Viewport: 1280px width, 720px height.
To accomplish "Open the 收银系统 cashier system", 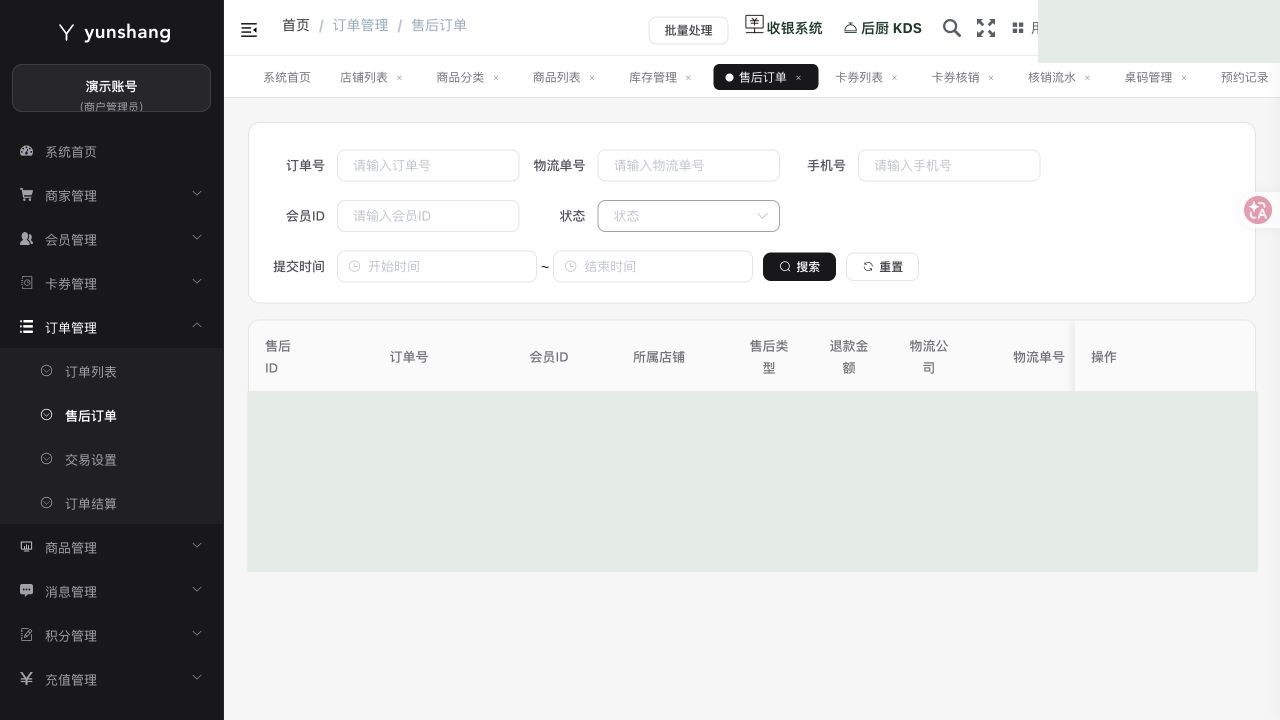I will [x=784, y=27].
